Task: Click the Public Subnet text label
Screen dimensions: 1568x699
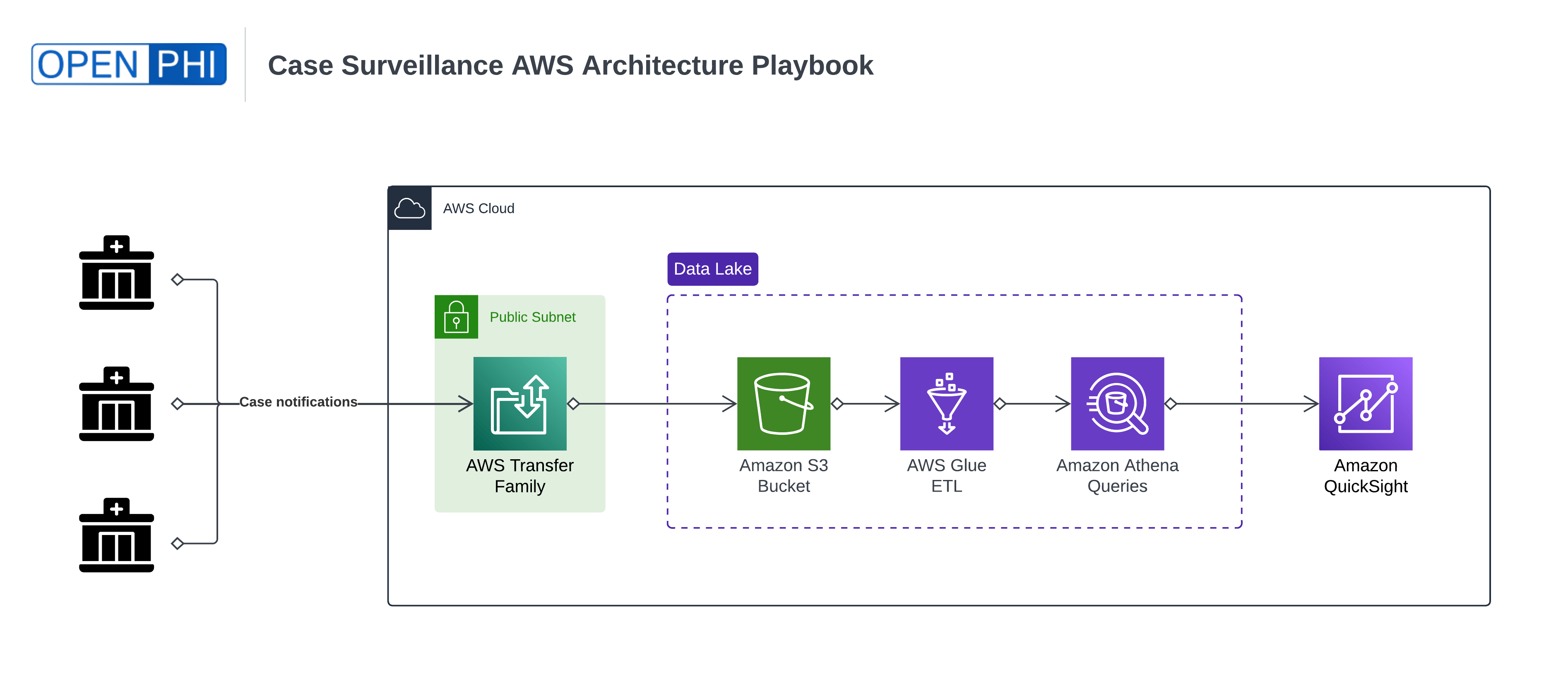Action: click(x=533, y=317)
